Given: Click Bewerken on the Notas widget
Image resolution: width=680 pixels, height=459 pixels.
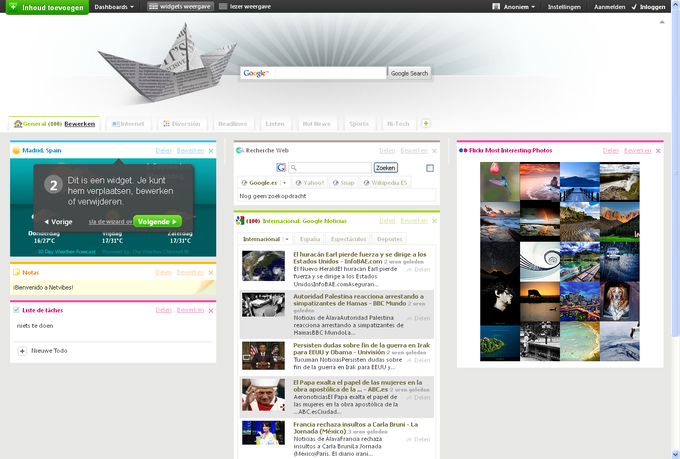Looking at the screenshot, I should coord(190,272).
